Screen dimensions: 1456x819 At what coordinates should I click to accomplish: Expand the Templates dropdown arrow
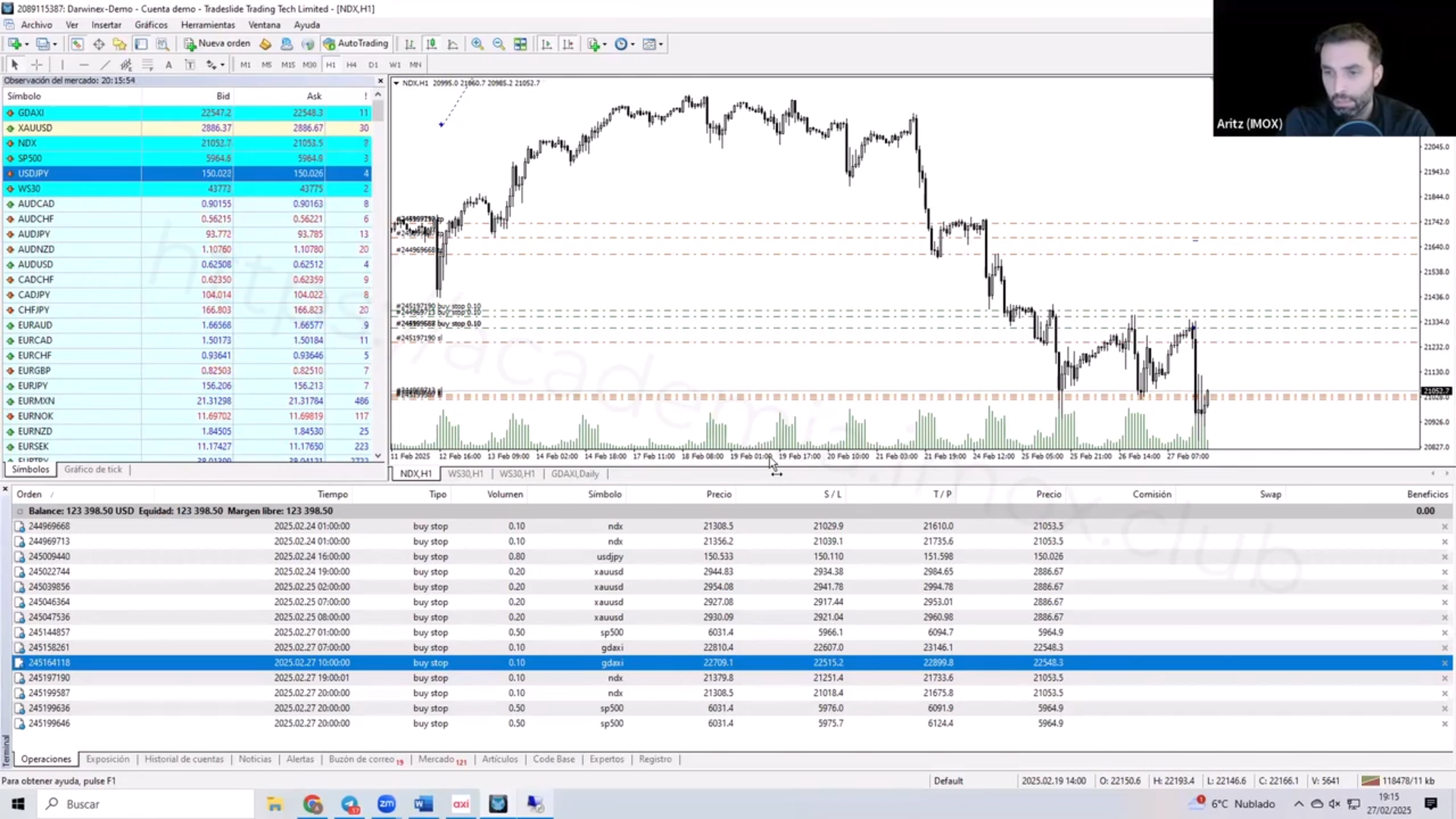[x=661, y=44]
